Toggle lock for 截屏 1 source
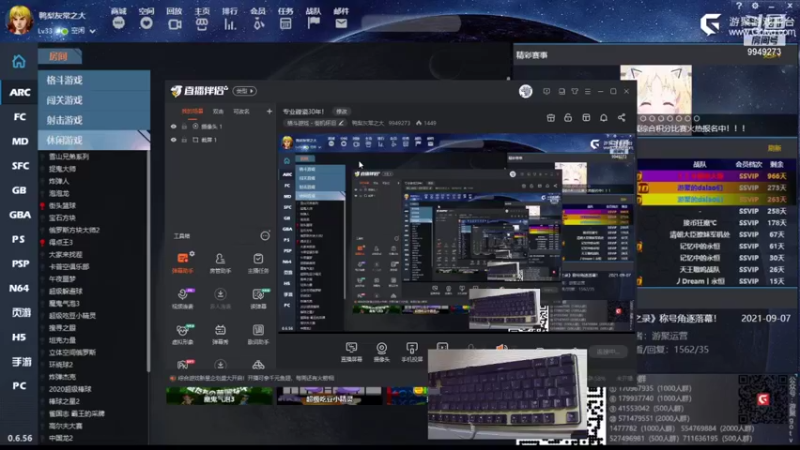Screen dimensions: 800x450 click(184, 140)
